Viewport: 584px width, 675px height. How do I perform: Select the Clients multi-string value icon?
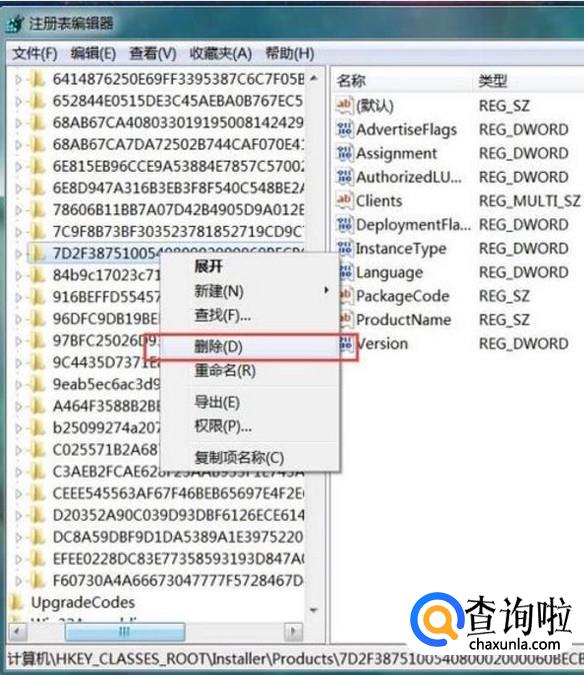(344, 200)
